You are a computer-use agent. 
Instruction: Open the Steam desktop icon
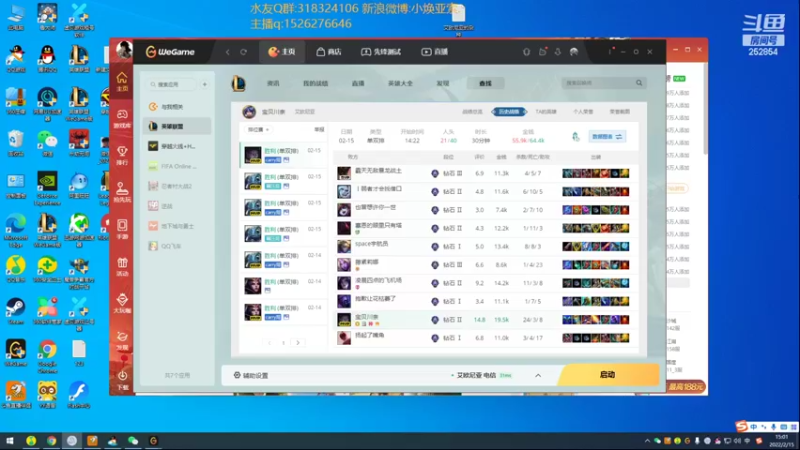point(15,311)
